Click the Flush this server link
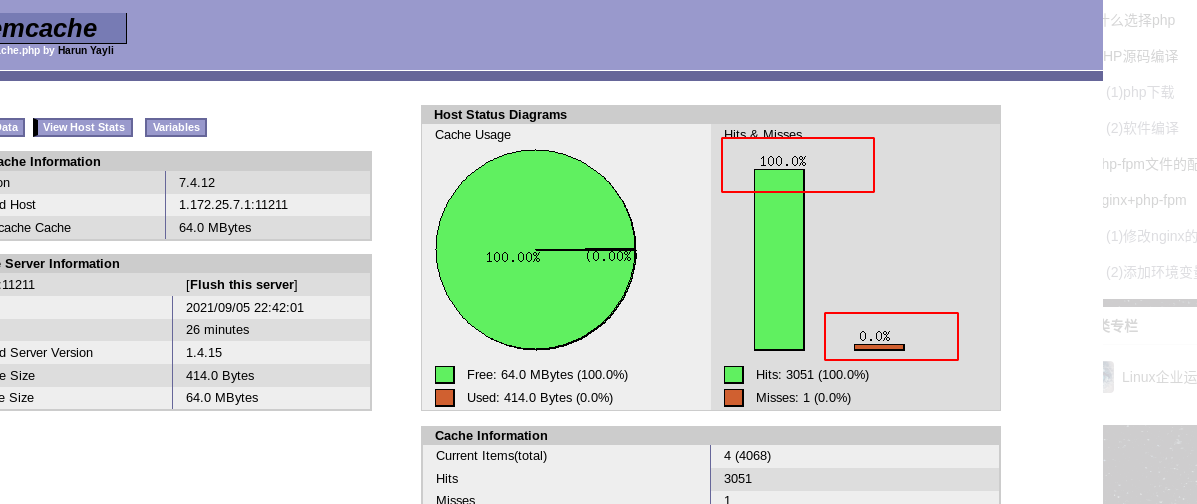Viewport: 1197px width, 504px height. [243, 285]
